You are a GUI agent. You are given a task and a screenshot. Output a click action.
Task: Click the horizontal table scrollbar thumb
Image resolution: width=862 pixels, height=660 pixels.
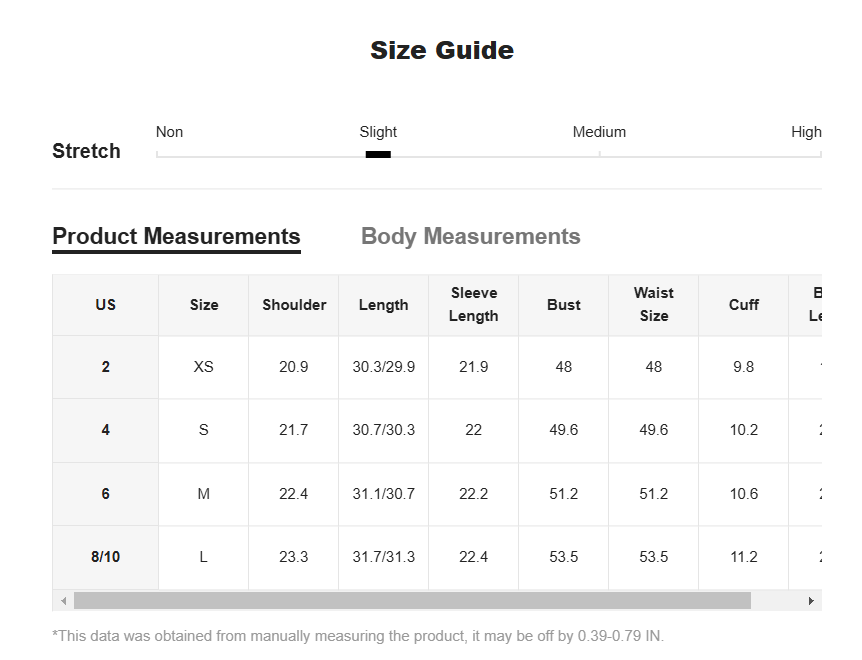click(412, 601)
